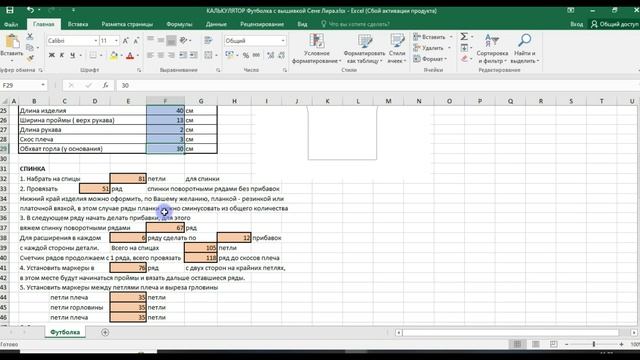Toggle align text left
The image size is (640, 360).
(x=150, y=55)
